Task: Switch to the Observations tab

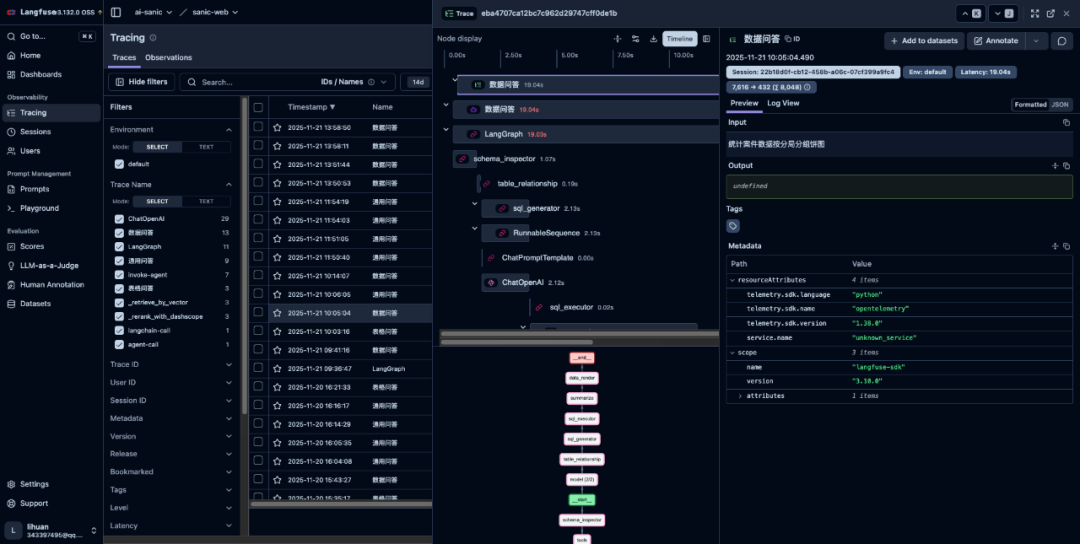Action: (x=168, y=58)
